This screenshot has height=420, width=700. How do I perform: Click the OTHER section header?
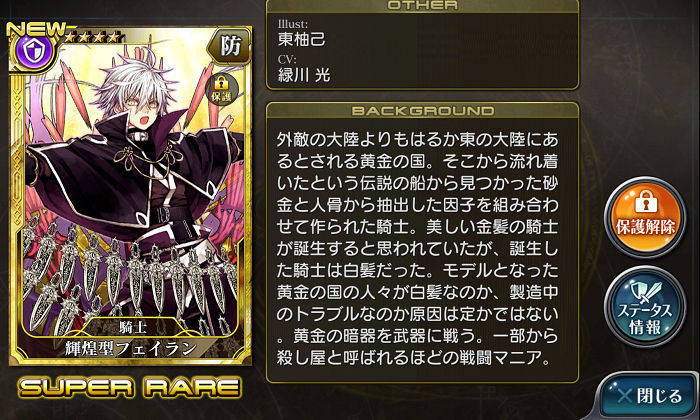pyautogui.click(x=422, y=5)
